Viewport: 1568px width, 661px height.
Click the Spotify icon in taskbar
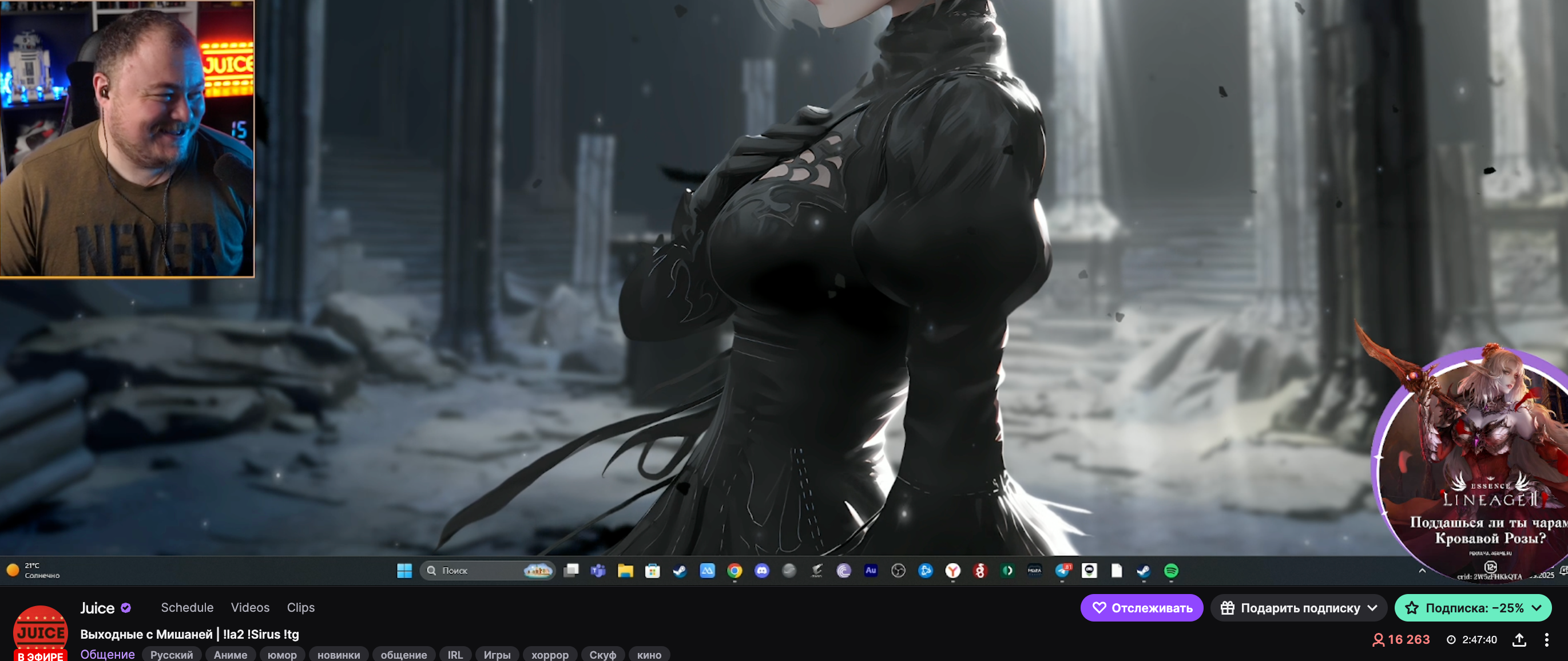[1170, 571]
